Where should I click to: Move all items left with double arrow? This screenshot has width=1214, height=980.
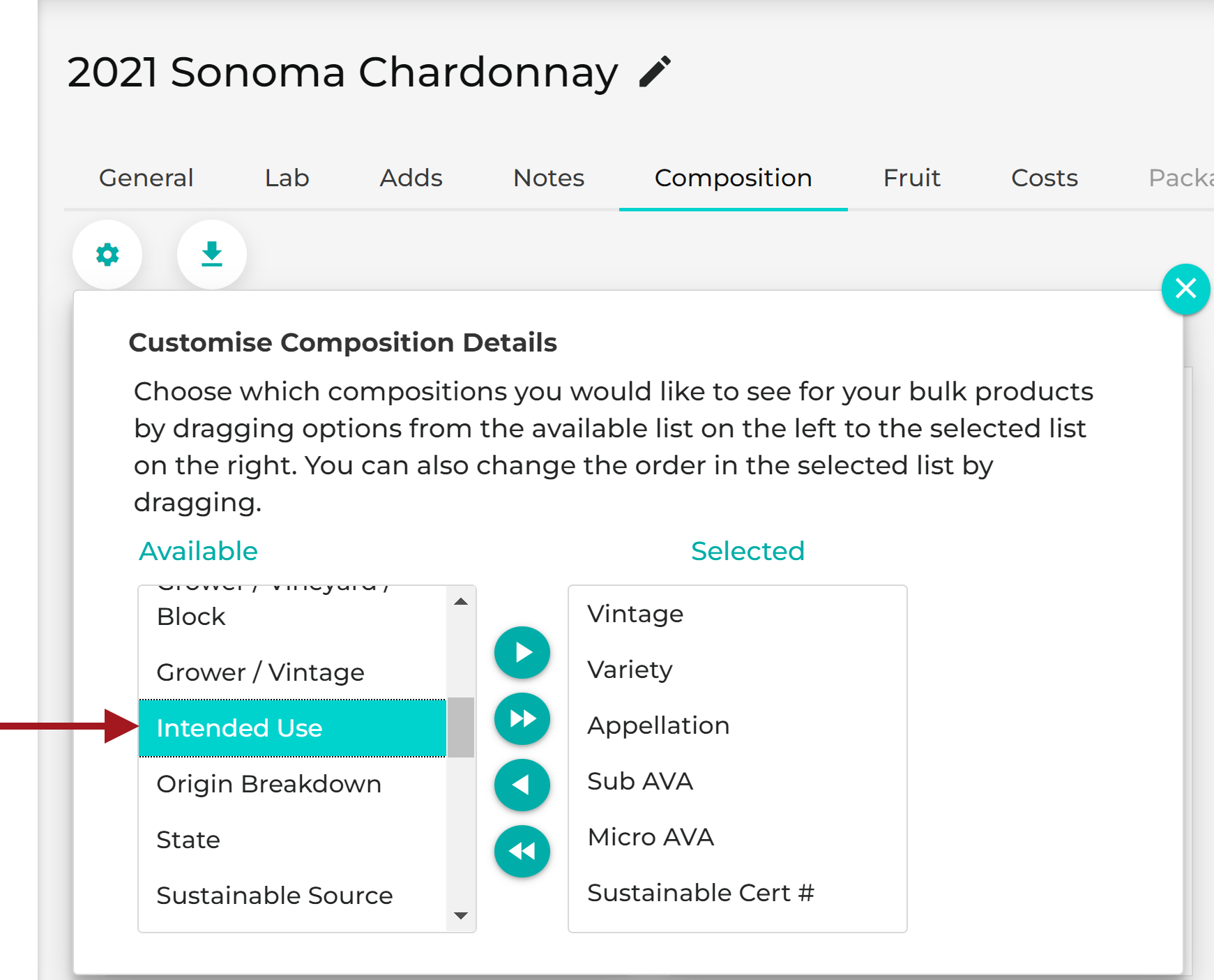(522, 851)
